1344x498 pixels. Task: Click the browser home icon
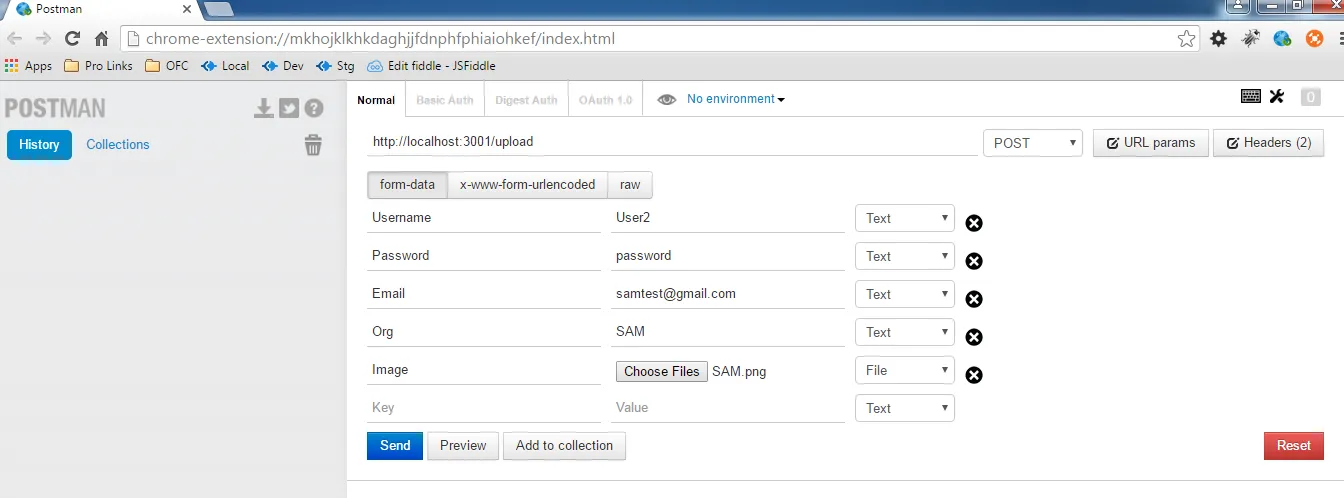click(x=101, y=39)
